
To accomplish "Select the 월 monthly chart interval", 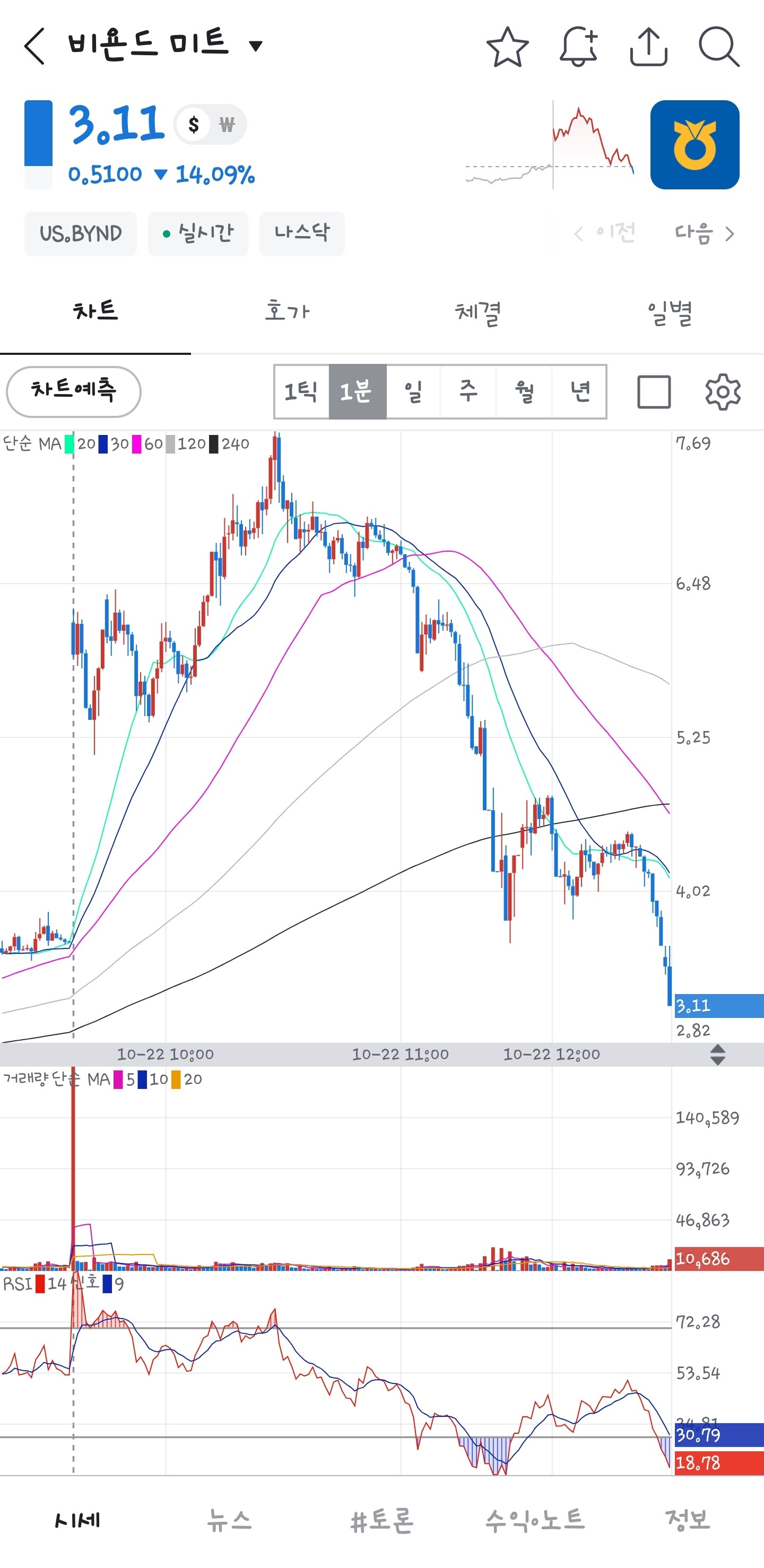I will pyautogui.click(x=524, y=391).
